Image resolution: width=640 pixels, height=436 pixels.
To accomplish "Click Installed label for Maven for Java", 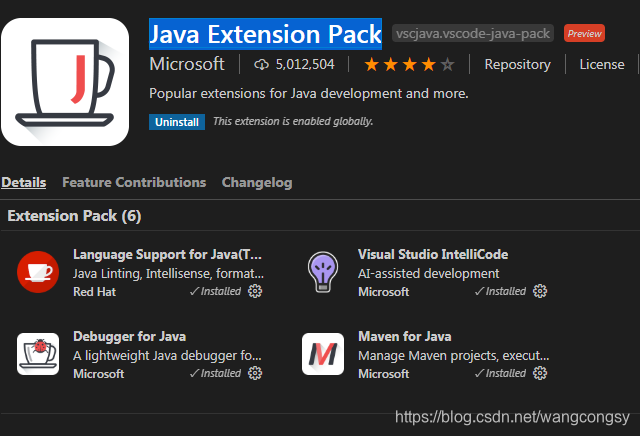I will coord(500,373).
